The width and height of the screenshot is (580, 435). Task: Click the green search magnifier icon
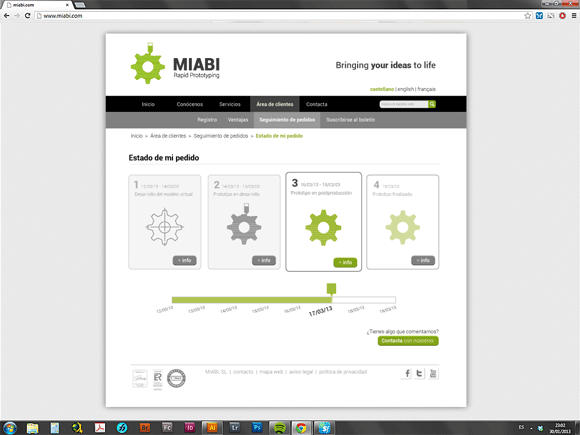click(x=432, y=104)
